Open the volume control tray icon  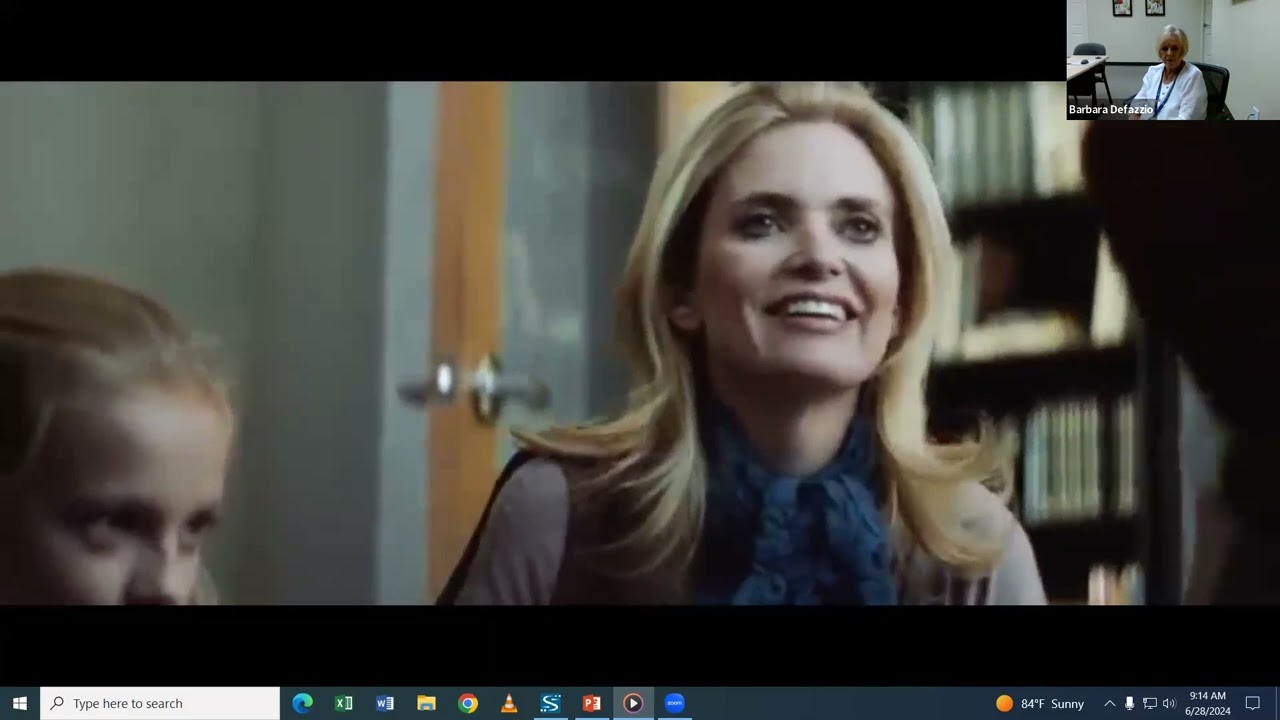[x=1169, y=703]
